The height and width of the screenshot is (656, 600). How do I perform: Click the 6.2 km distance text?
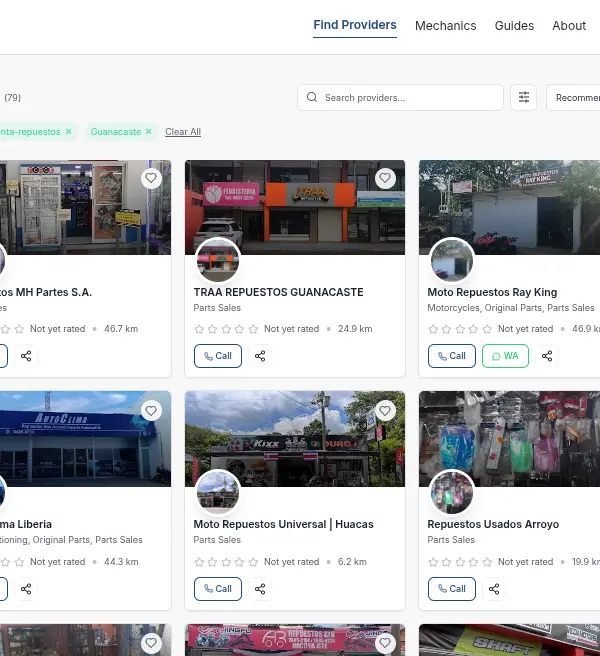pyautogui.click(x=352, y=562)
